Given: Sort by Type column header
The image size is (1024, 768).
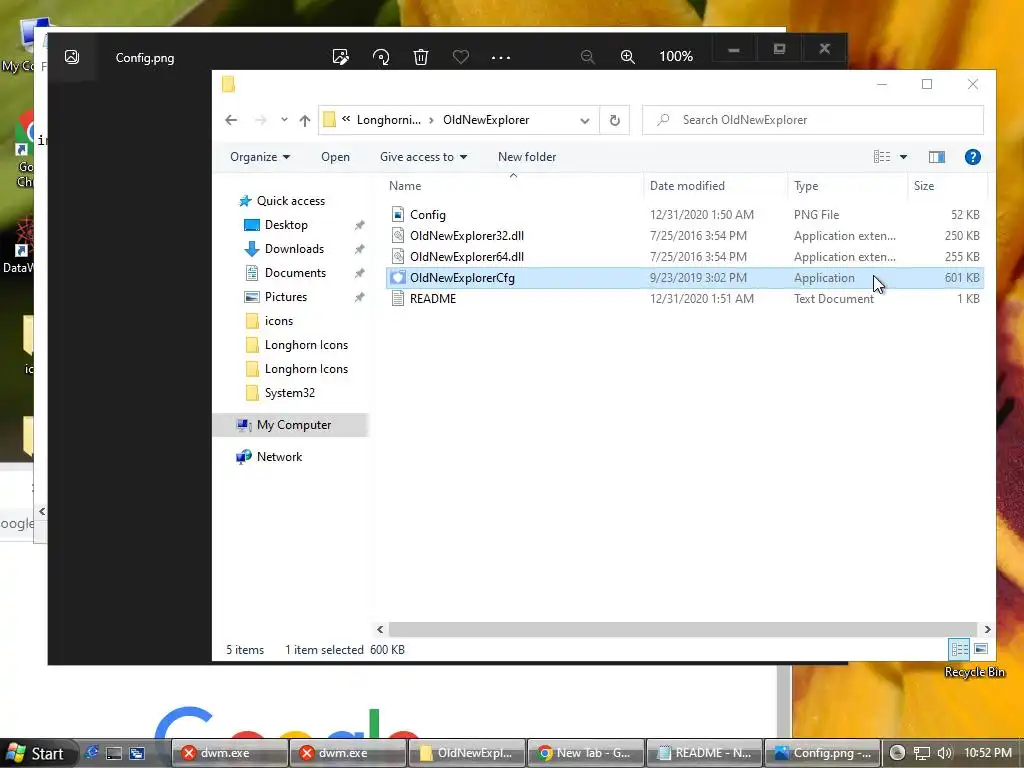Looking at the screenshot, I should [x=848, y=186].
